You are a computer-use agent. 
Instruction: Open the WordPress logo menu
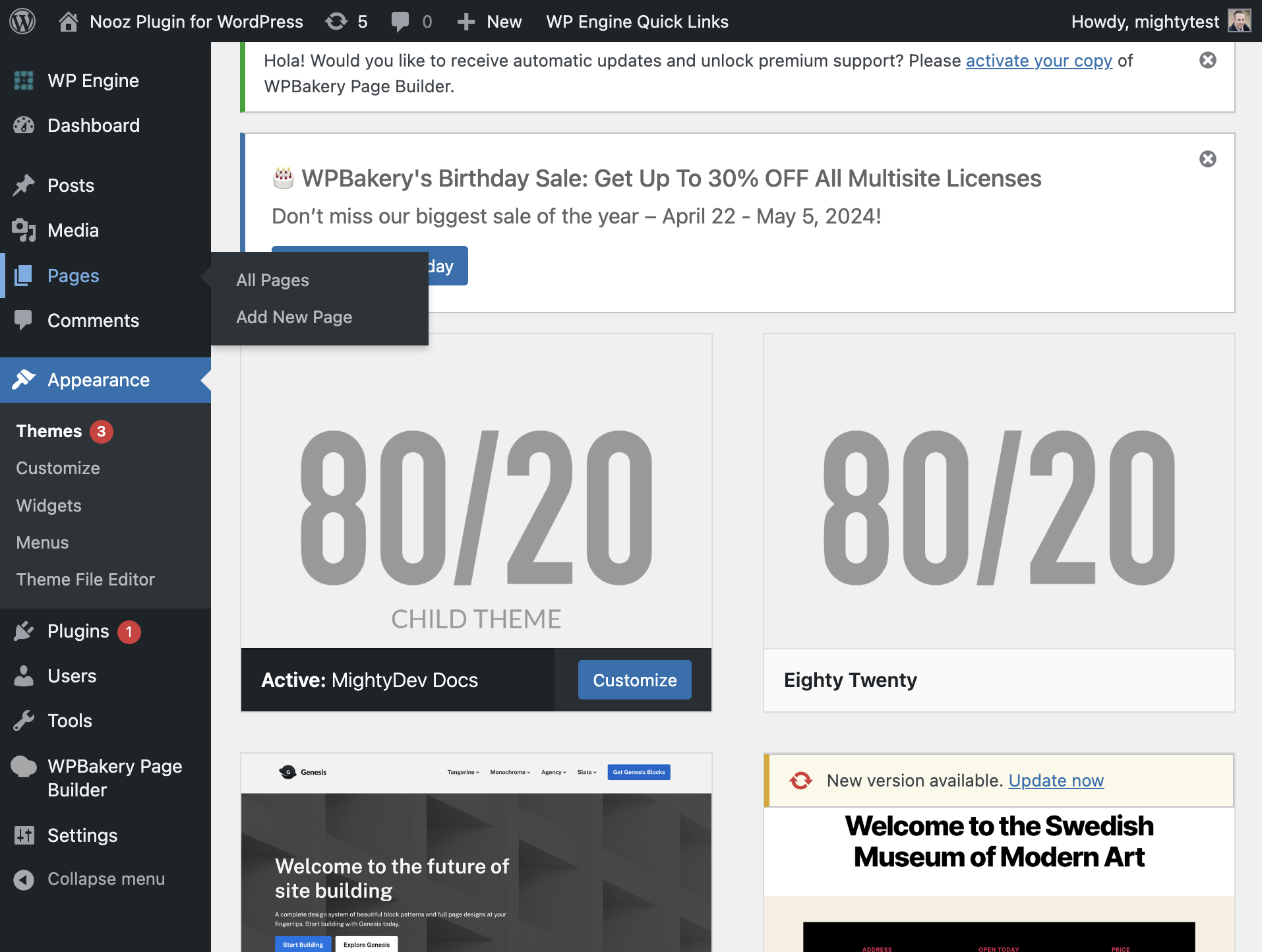[22, 21]
